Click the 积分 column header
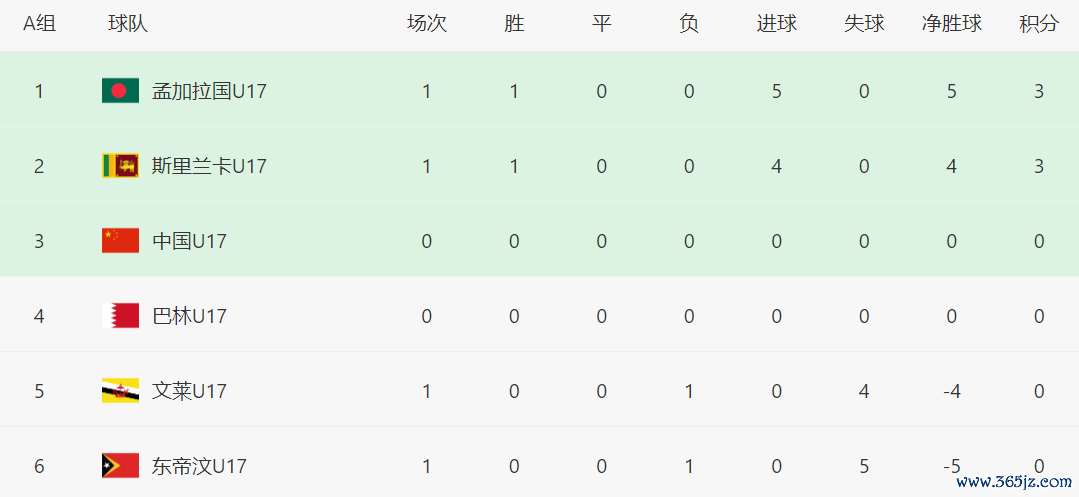The width and height of the screenshot is (1079, 497). pos(1039,24)
